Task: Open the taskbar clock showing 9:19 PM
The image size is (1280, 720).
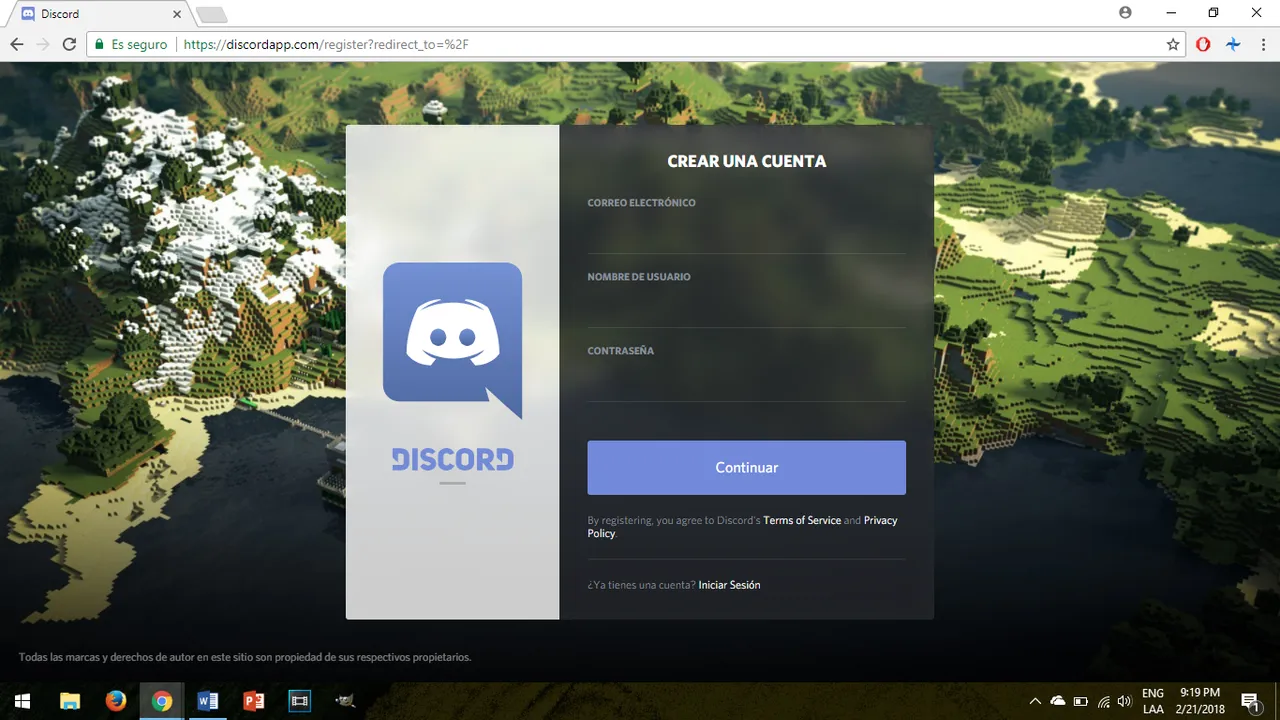Action: 1200,701
